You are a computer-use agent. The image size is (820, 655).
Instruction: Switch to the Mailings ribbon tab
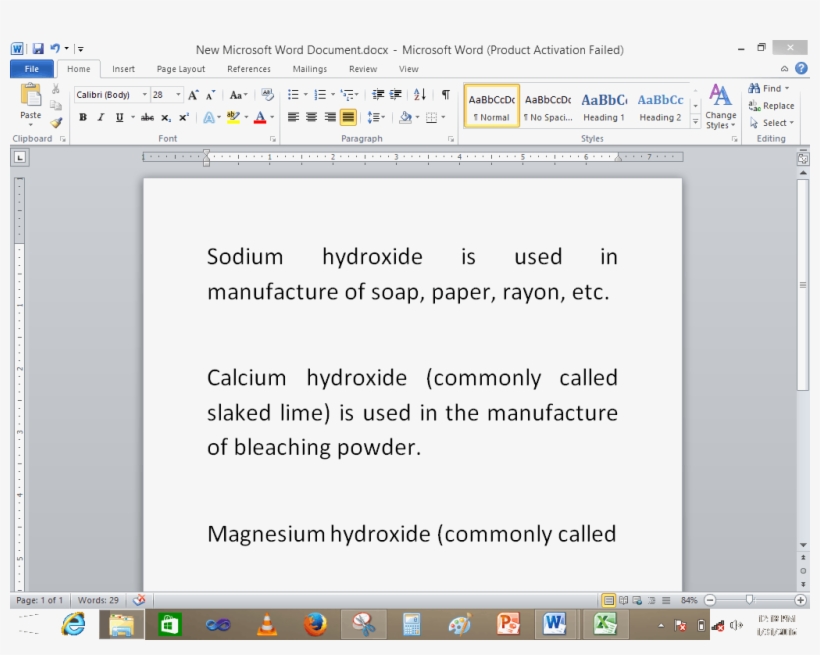click(x=309, y=69)
